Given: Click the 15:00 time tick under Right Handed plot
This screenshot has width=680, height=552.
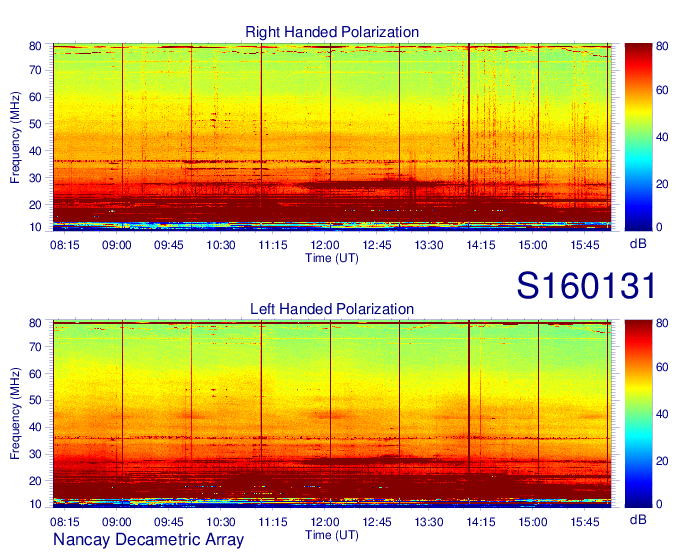Looking at the screenshot, I should coord(533,245).
